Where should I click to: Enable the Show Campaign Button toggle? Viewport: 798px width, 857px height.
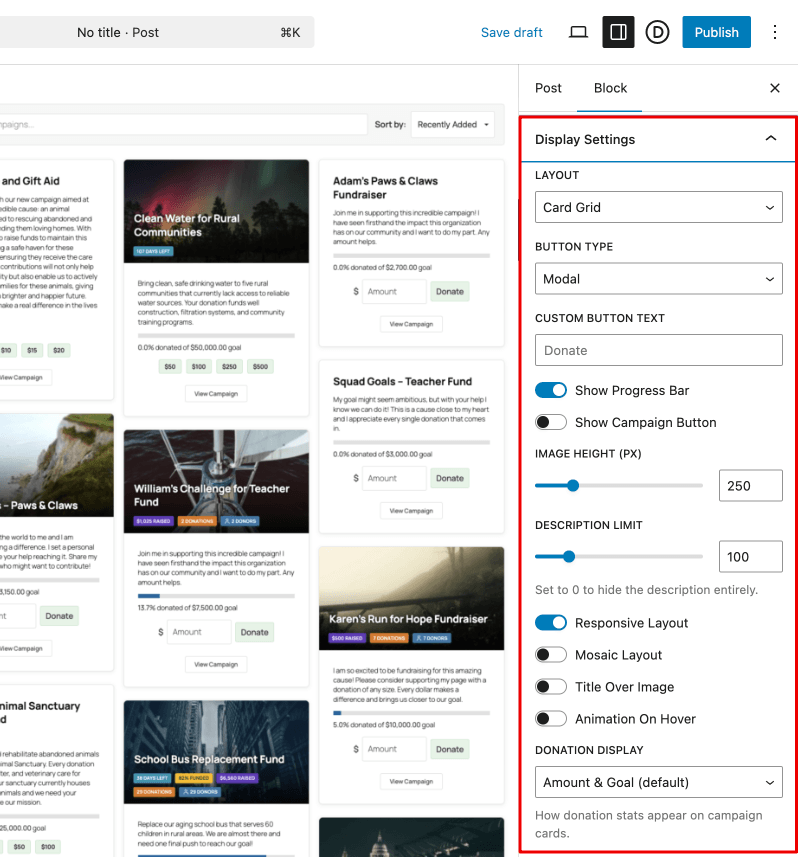tap(551, 422)
